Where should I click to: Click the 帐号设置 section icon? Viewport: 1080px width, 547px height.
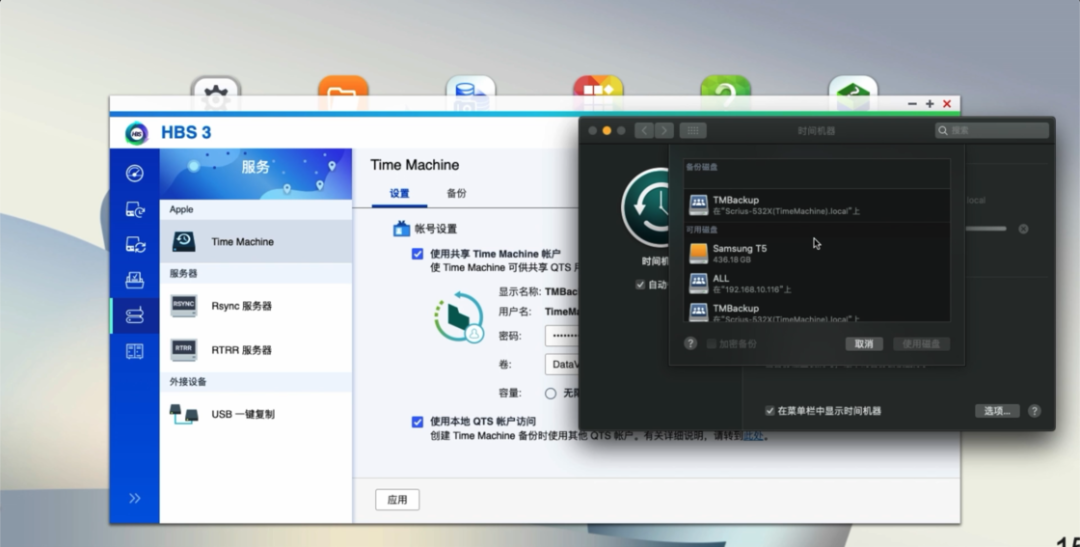pyautogui.click(x=401, y=229)
